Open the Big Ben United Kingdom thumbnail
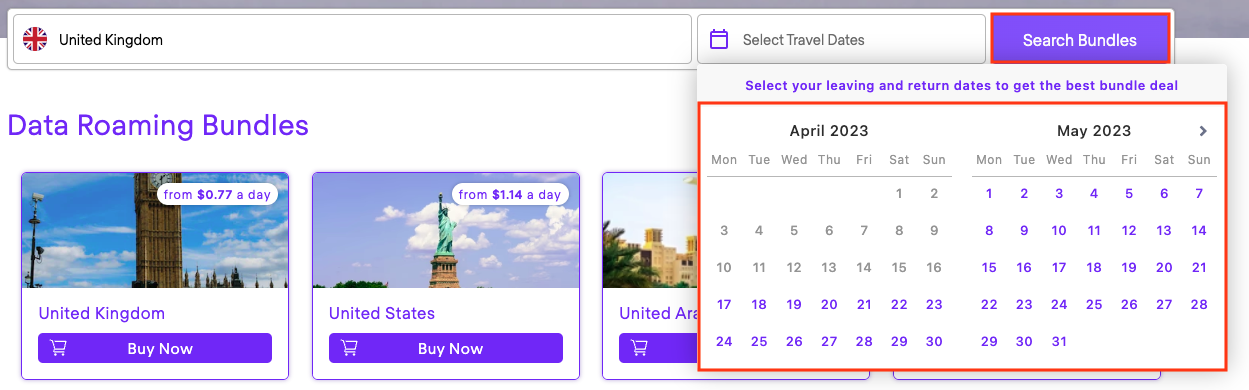1249x390 pixels. click(155, 230)
